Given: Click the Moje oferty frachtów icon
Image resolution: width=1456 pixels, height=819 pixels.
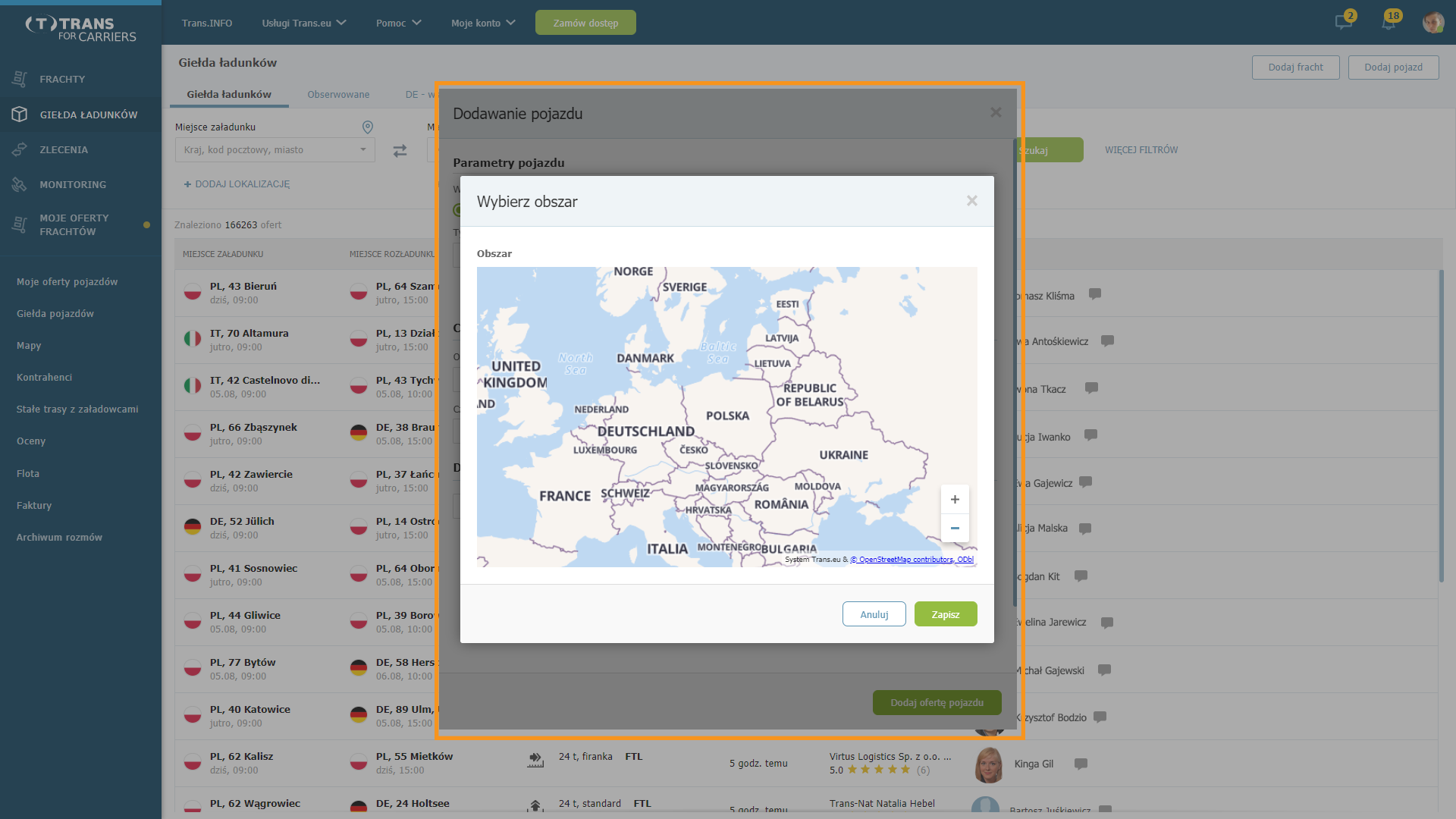Looking at the screenshot, I should tap(20, 224).
